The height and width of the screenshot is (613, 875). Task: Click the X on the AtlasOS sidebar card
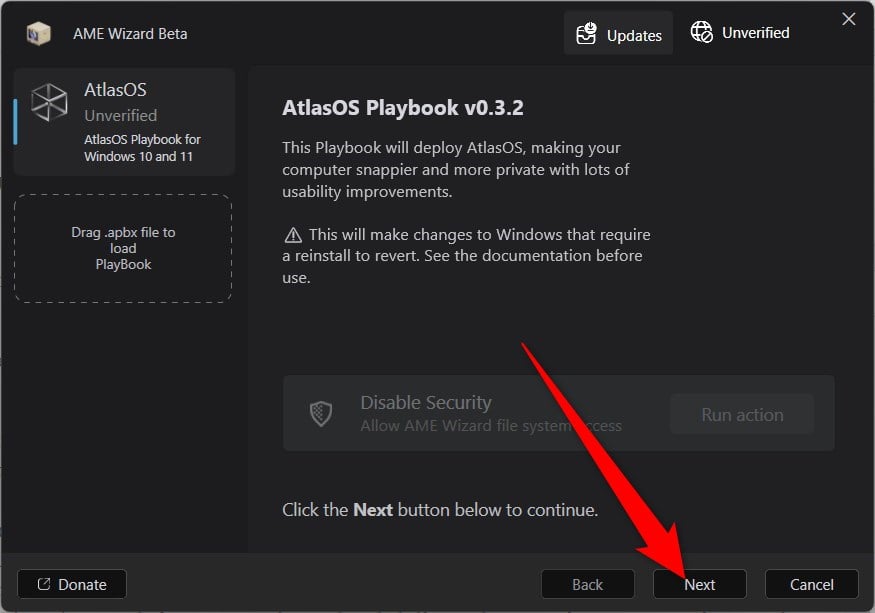point(849,18)
